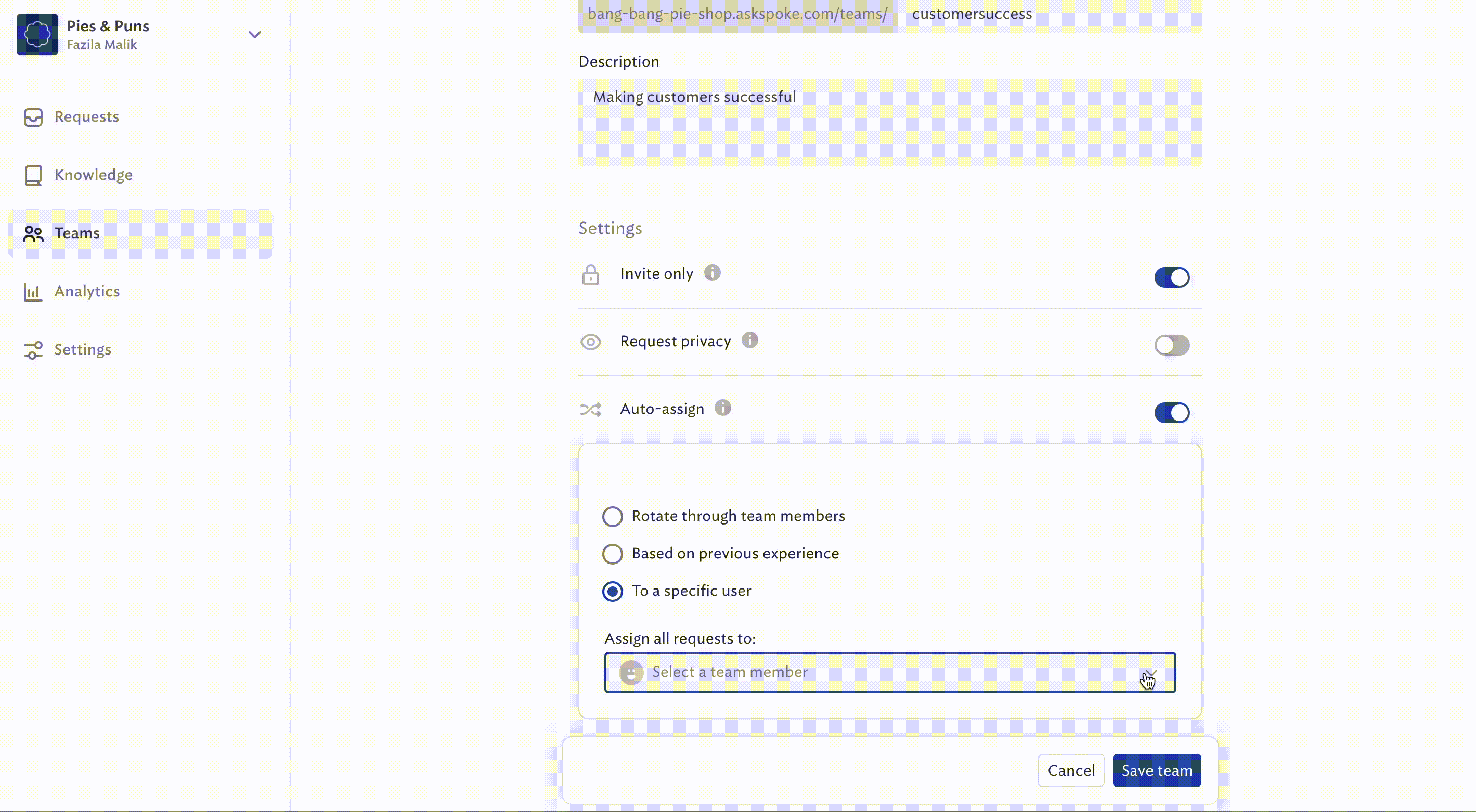The image size is (1476, 812).
Task: Click the Cancel button
Action: coord(1071,771)
